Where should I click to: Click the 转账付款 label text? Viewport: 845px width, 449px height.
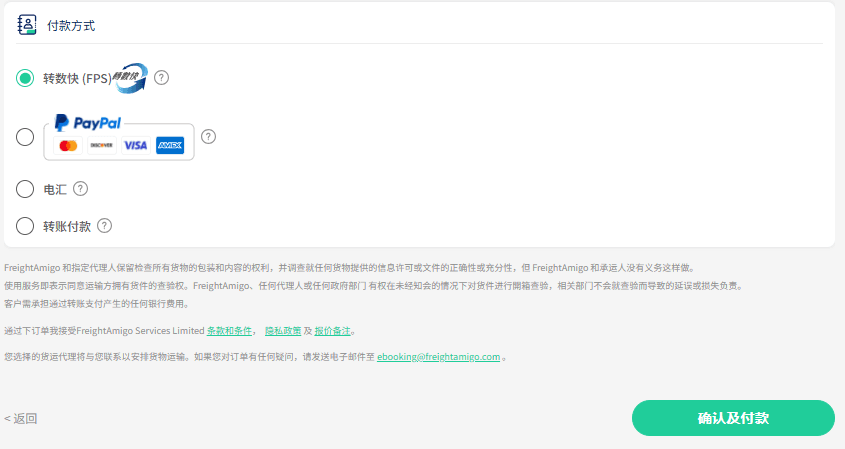67,226
